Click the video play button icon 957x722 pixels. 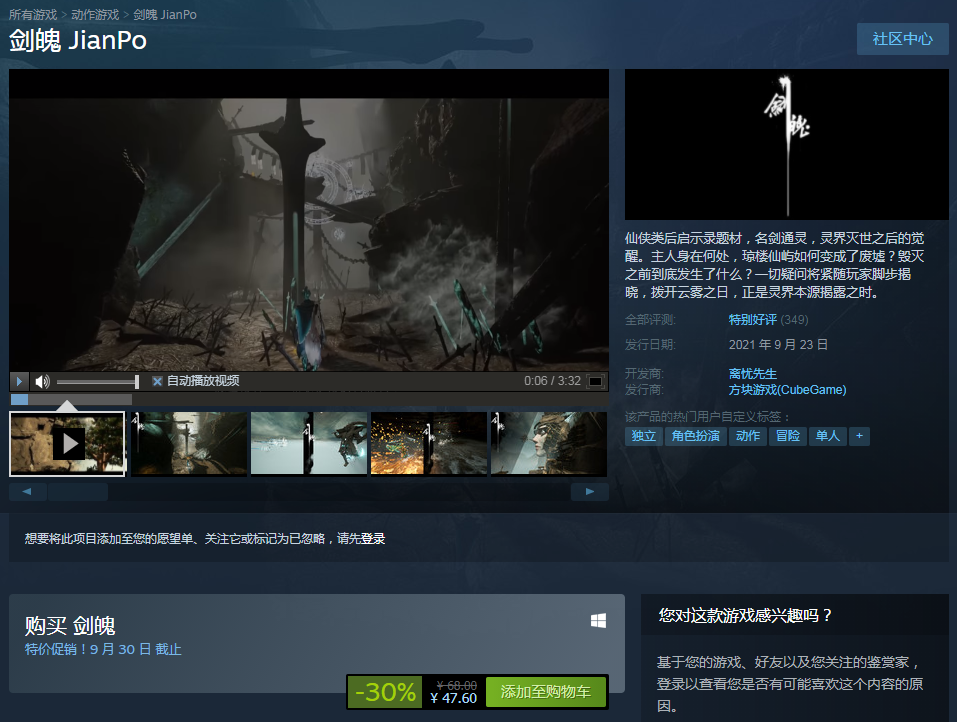(19, 381)
